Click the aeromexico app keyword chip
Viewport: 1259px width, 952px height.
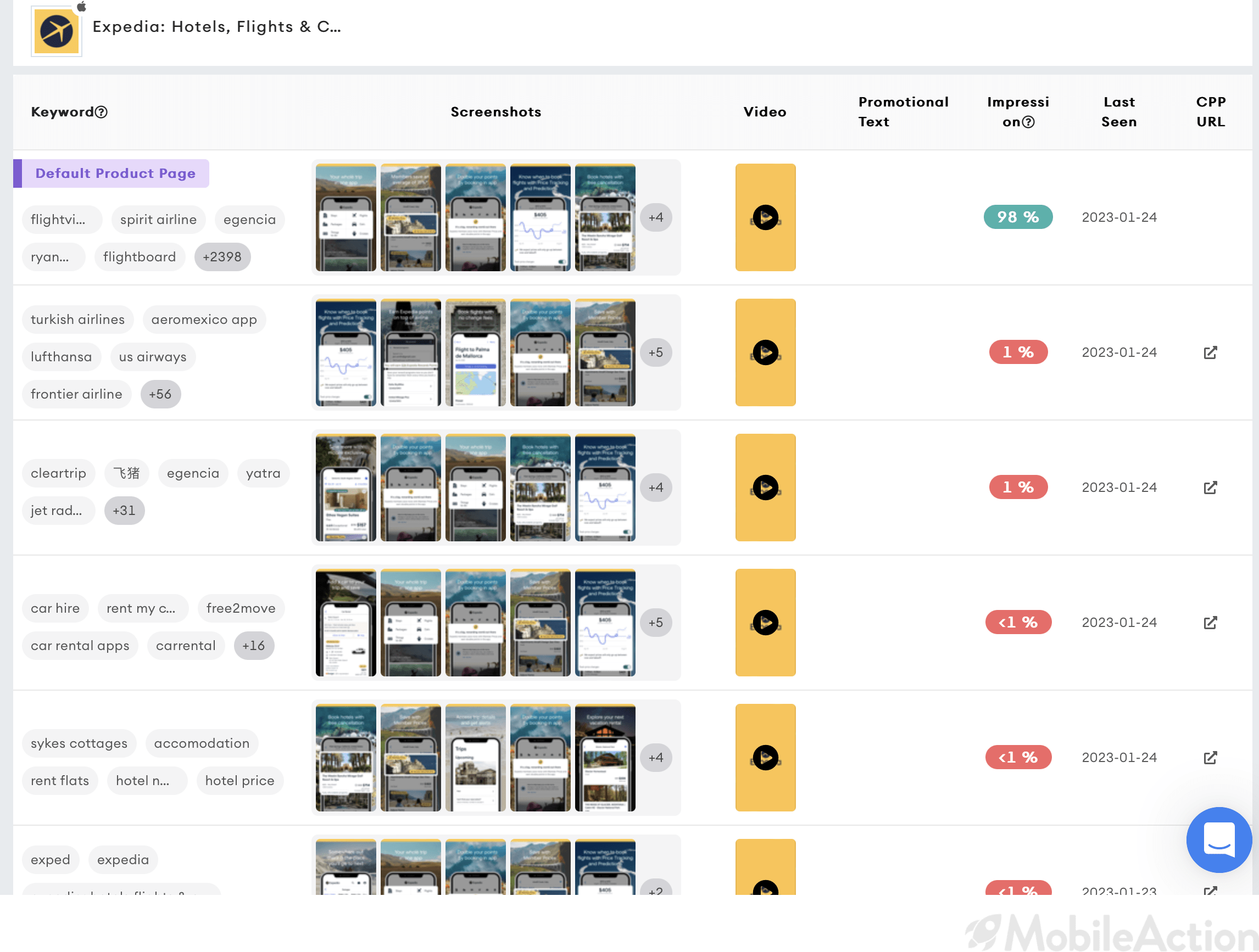point(204,320)
